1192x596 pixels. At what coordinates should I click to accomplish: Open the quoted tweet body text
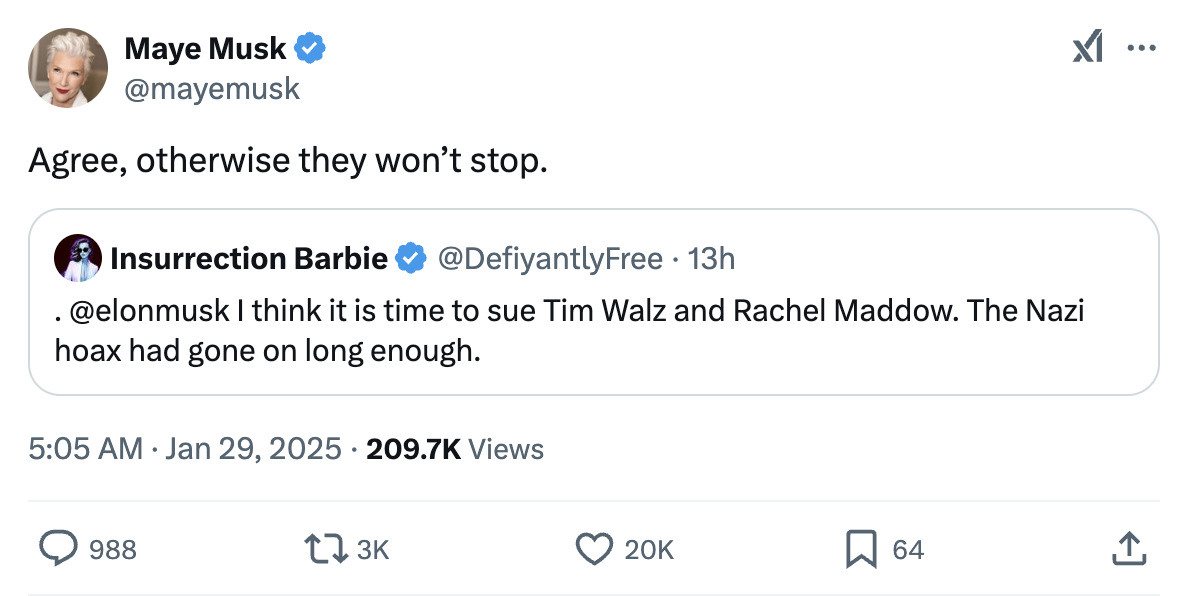[570, 332]
